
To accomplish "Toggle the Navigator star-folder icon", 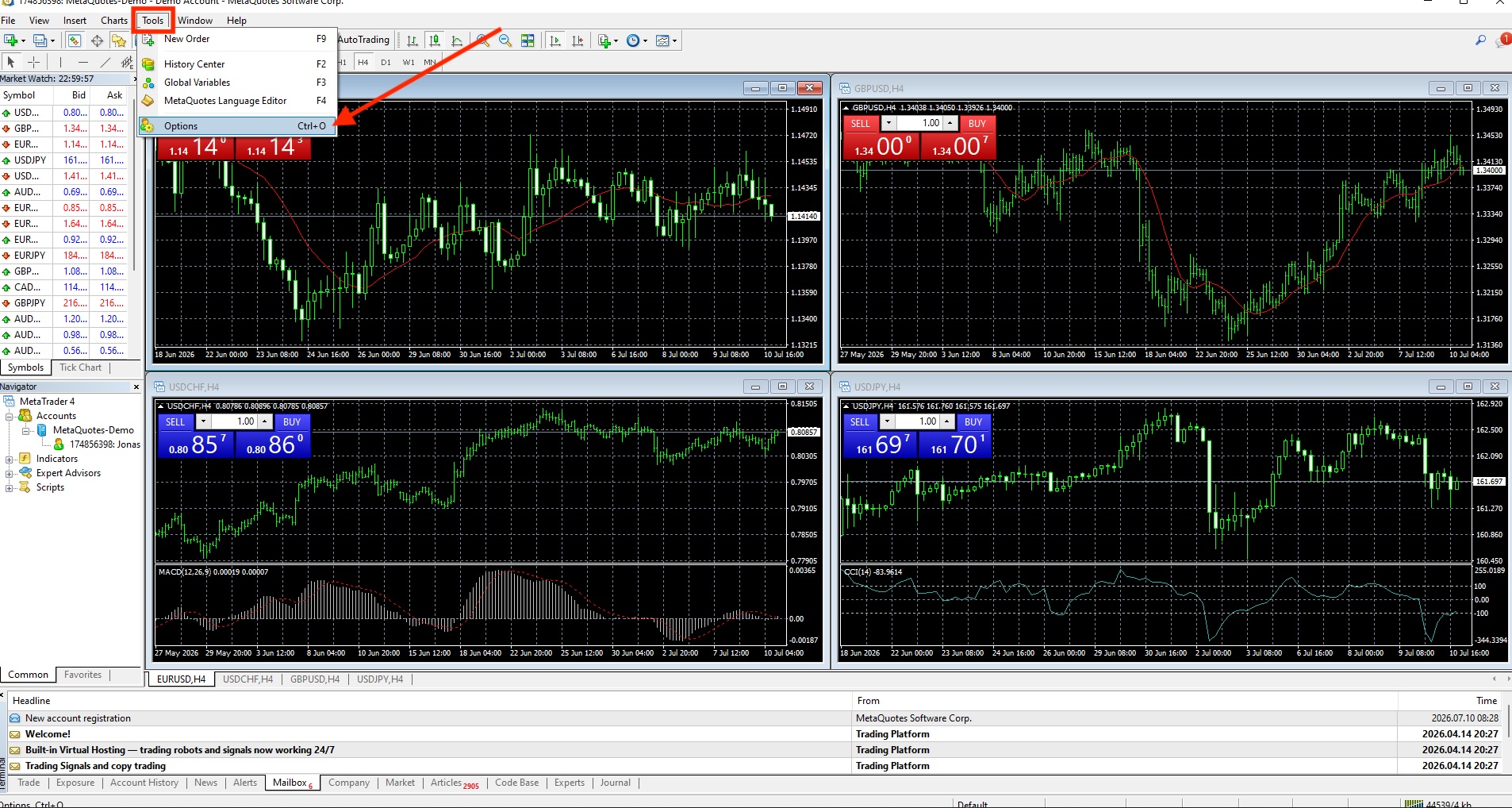I will (119, 40).
